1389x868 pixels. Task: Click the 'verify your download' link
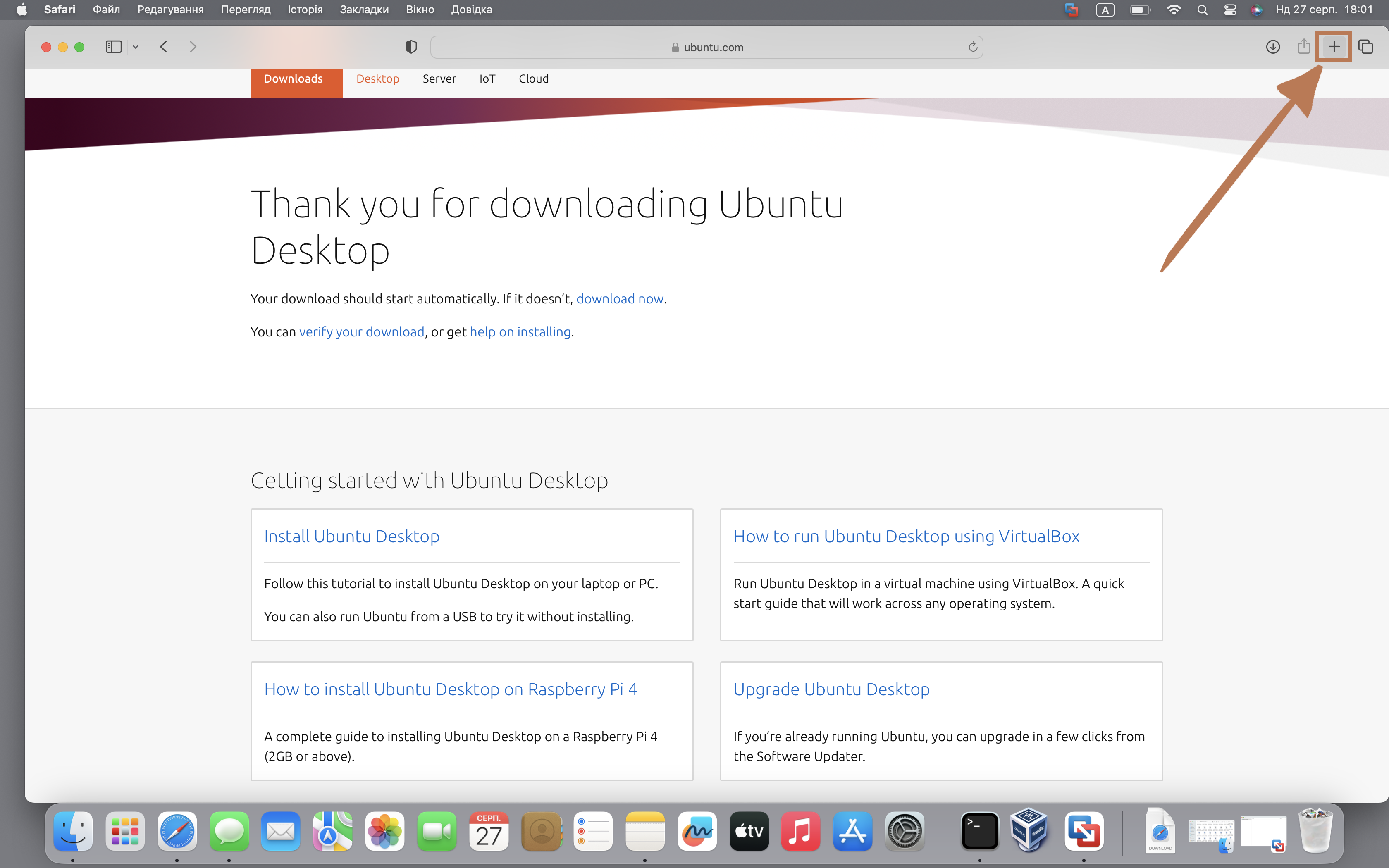(x=362, y=332)
